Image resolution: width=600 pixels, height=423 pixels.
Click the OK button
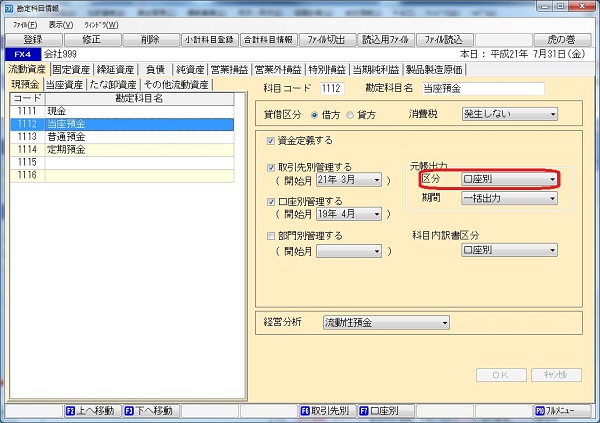pos(501,375)
